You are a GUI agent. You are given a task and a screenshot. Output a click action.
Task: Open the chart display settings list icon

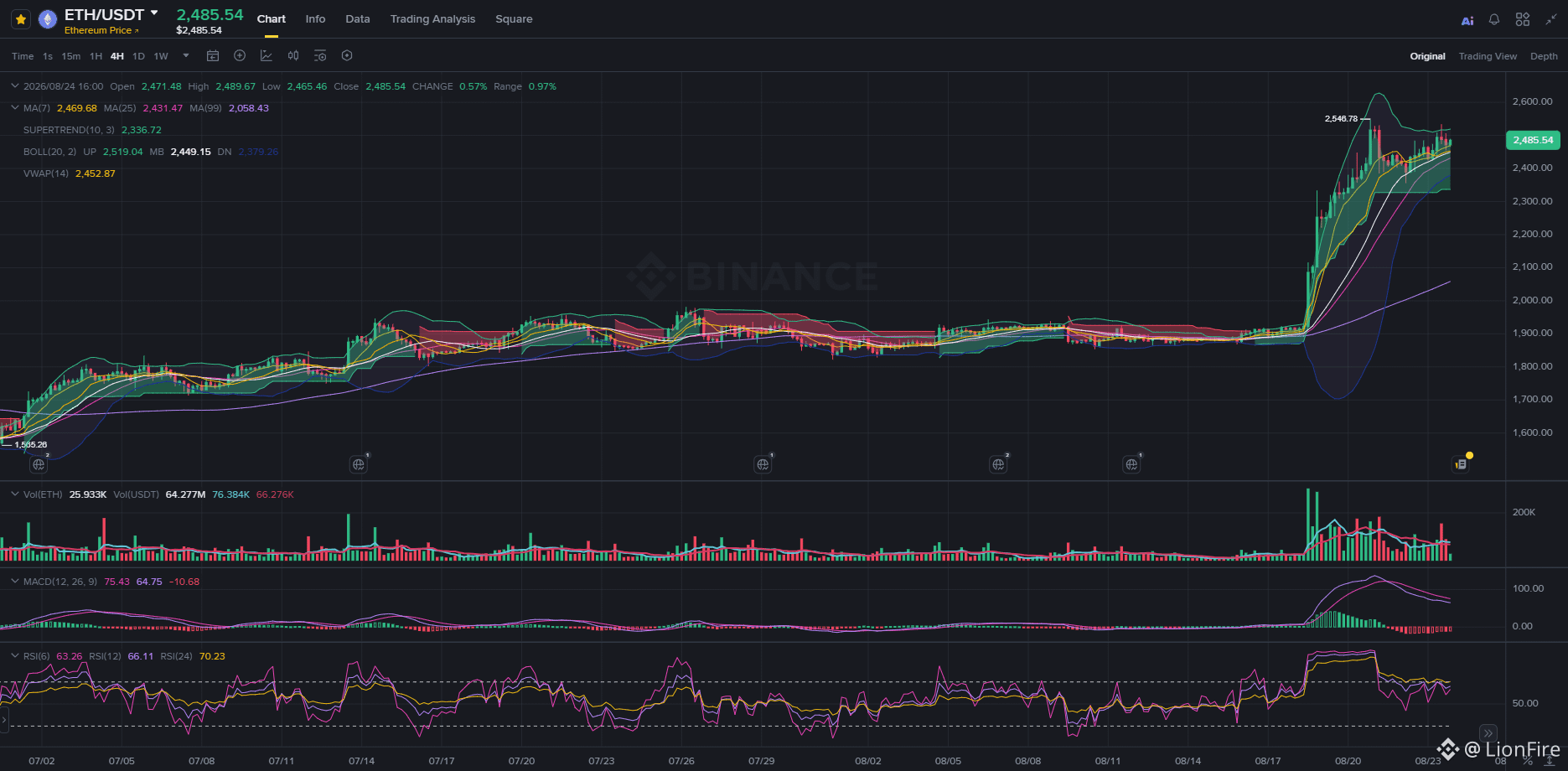click(320, 56)
